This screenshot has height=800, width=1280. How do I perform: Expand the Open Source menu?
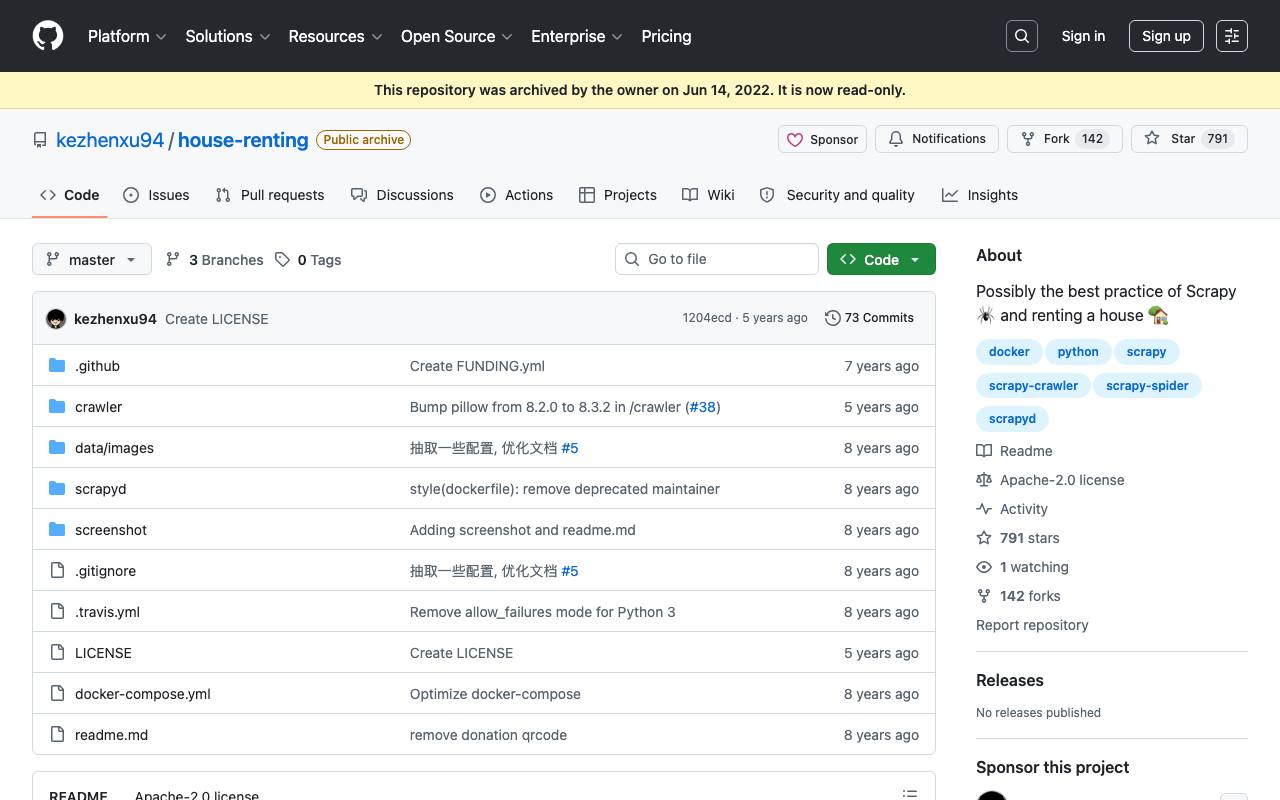pyautogui.click(x=457, y=36)
